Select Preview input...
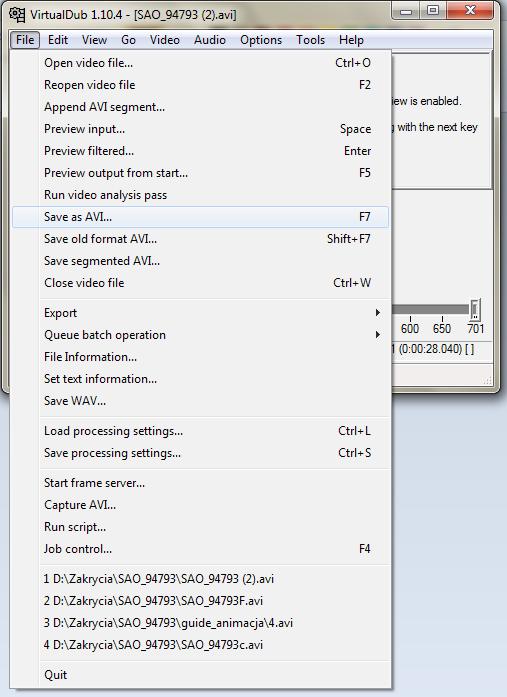 (x=200, y=129)
